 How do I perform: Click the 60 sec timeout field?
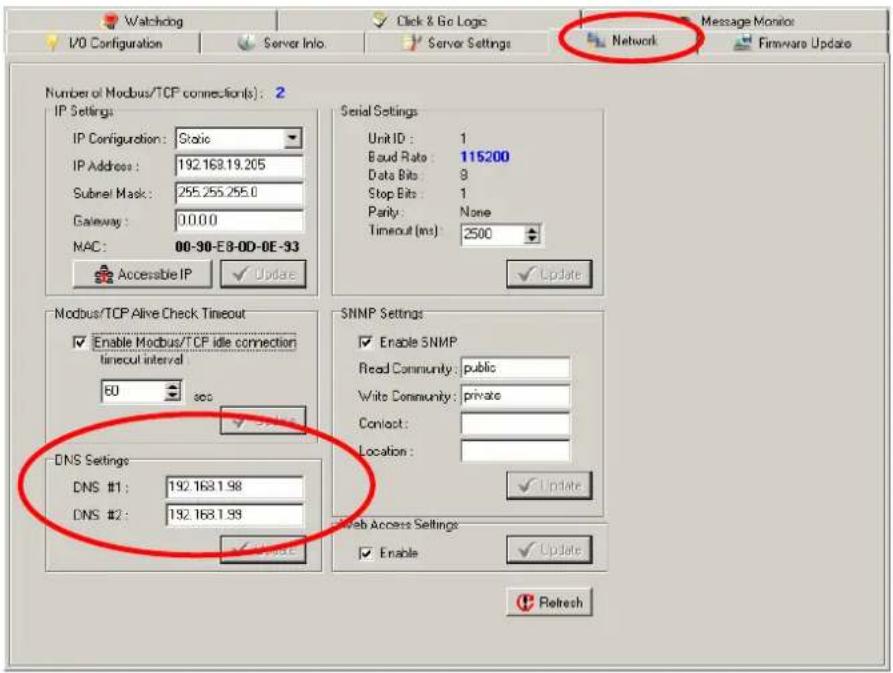tap(133, 391)
